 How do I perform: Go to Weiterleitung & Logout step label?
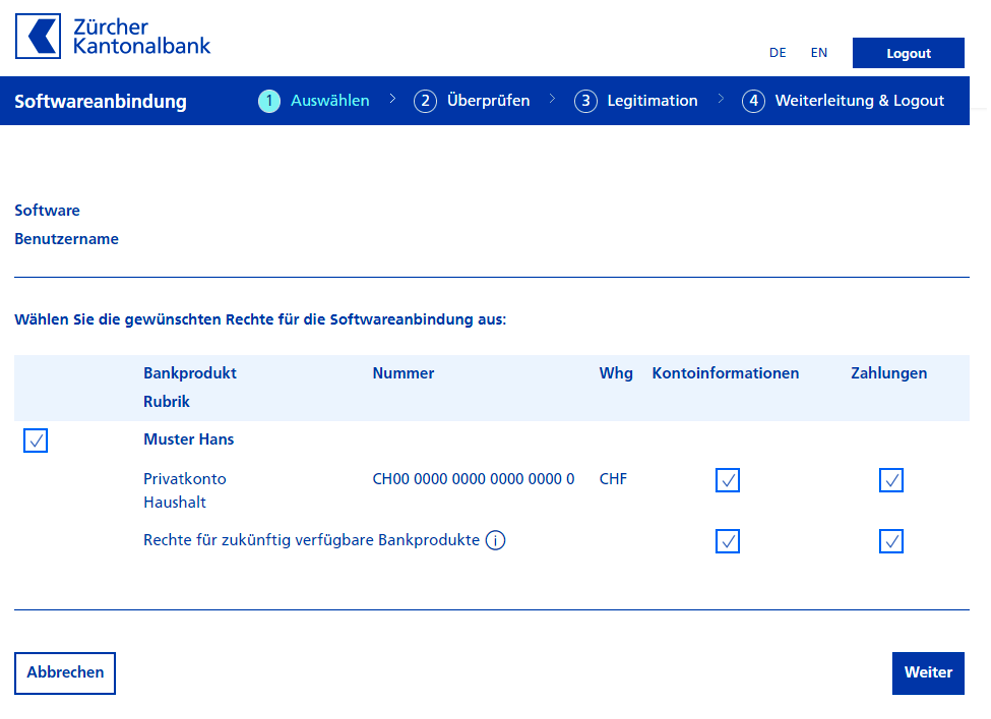[860, 101]
